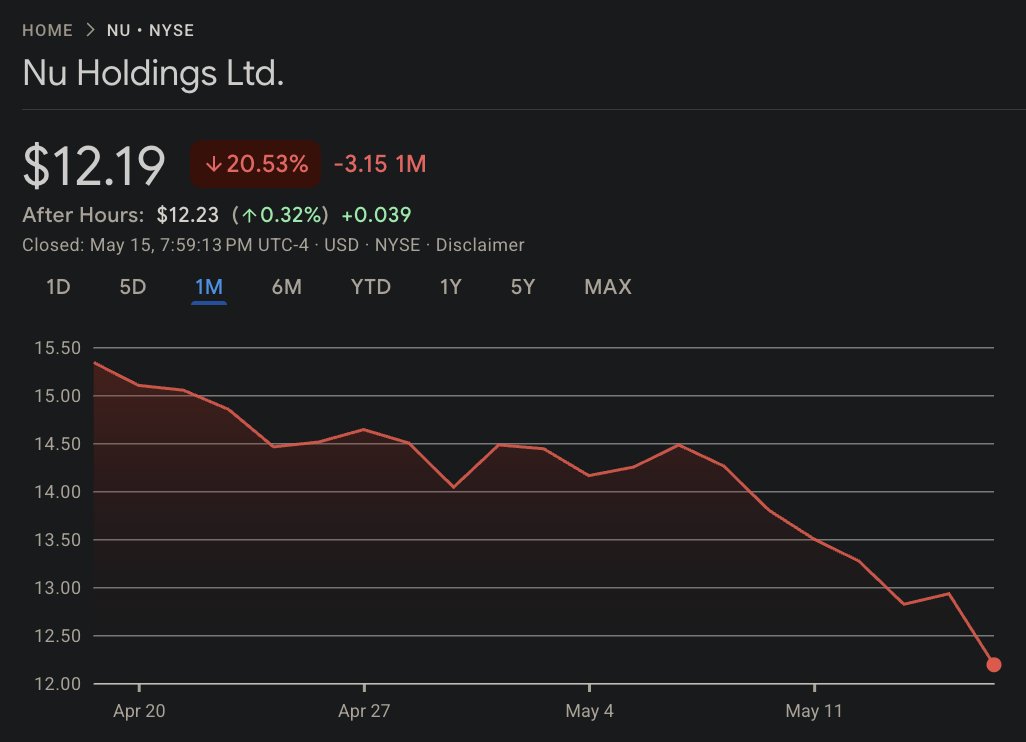Click the -3.15 1M change text

point(380,164)
